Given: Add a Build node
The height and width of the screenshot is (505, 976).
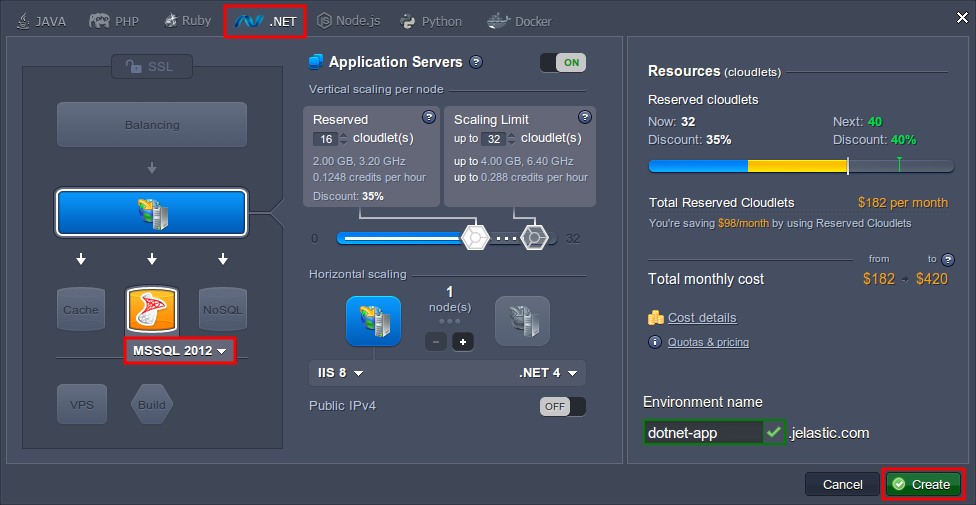Looking at the screenshot, I should pos(152,405).
